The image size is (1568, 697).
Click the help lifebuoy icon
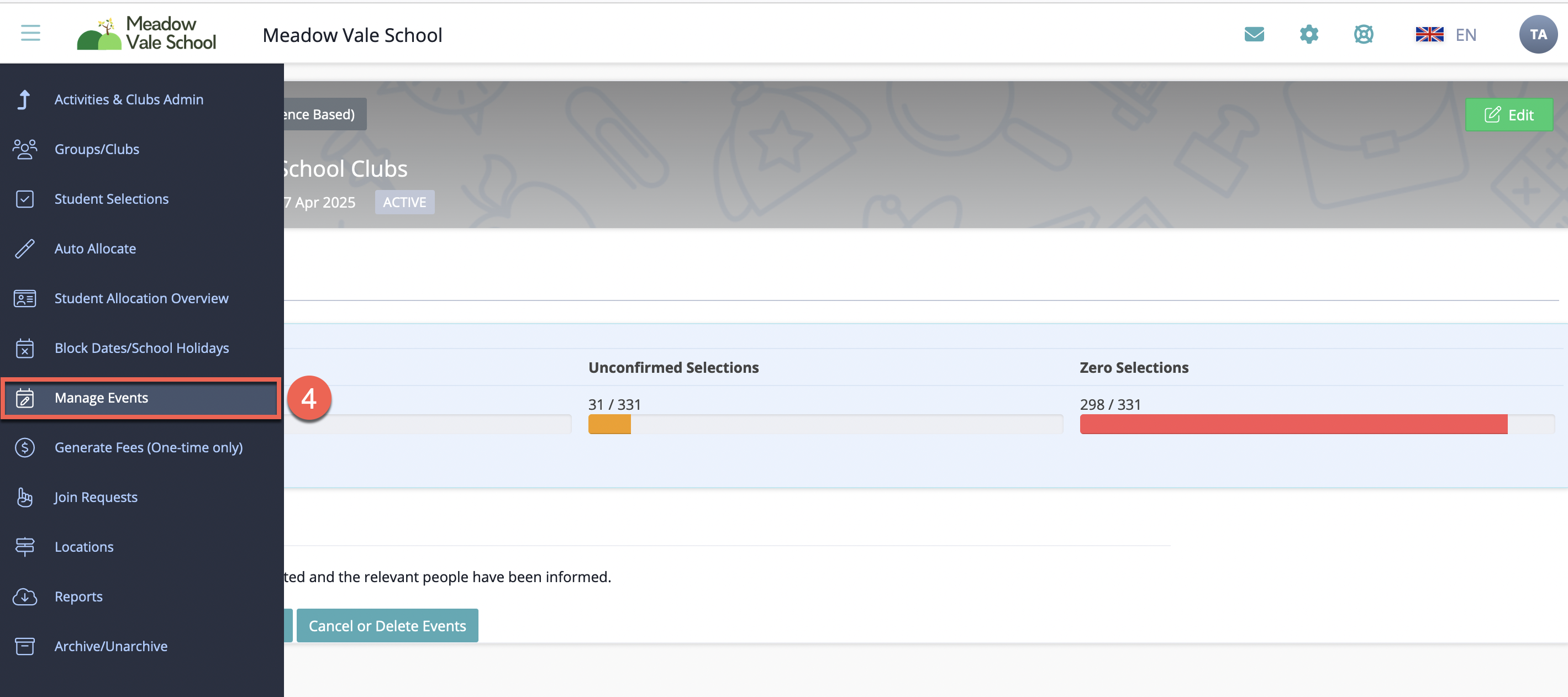1364,35
